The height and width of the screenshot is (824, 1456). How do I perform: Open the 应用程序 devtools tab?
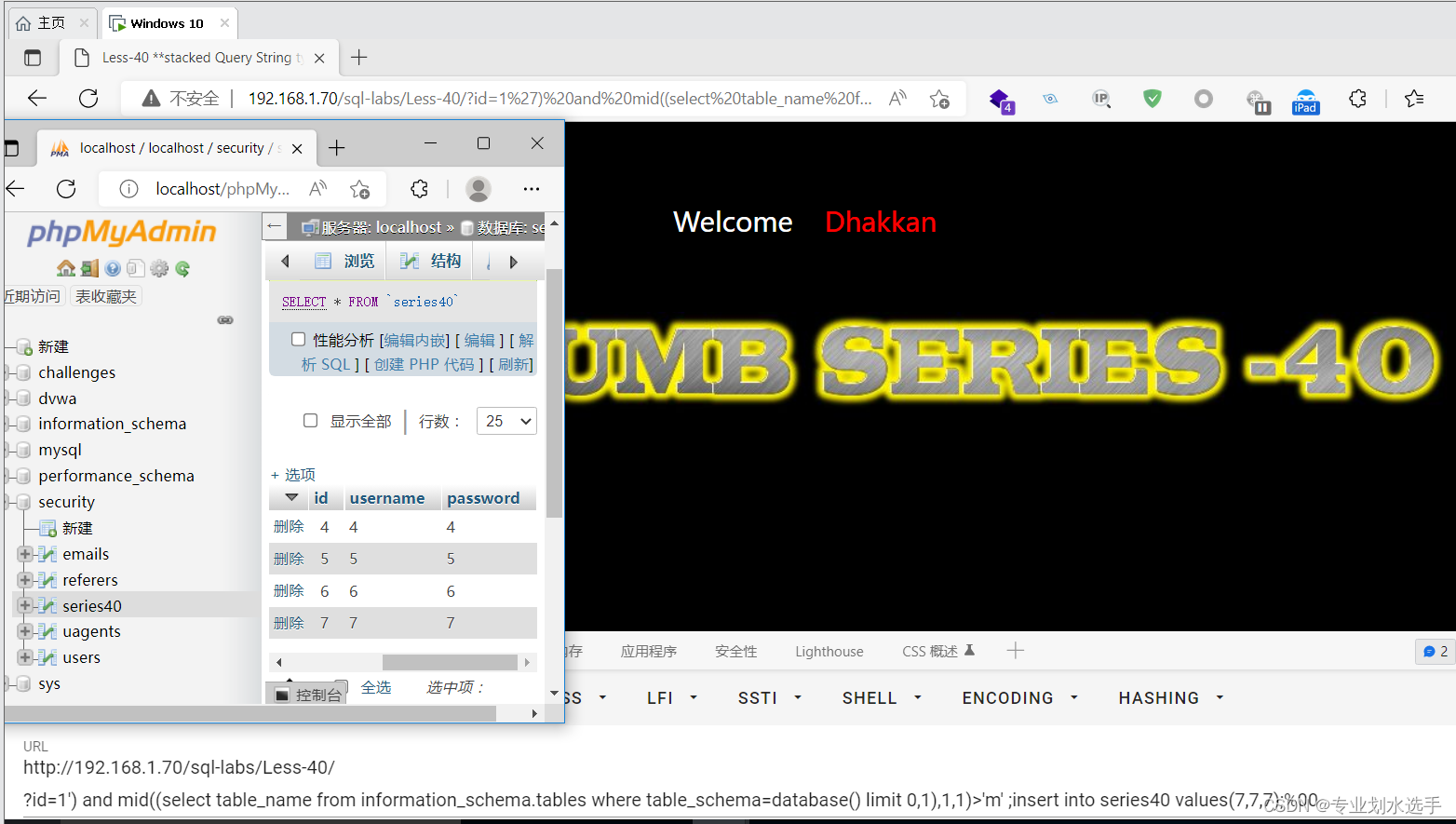(x=649, y=652)
